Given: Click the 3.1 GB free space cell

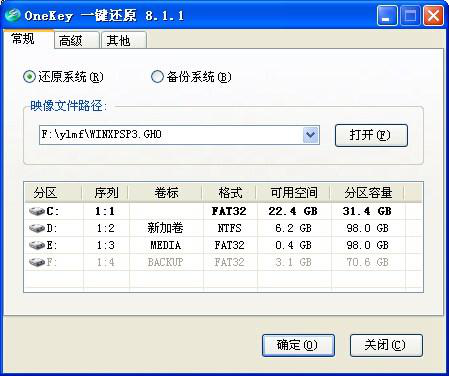Looking at the screenshot, I should coord(294,262).
